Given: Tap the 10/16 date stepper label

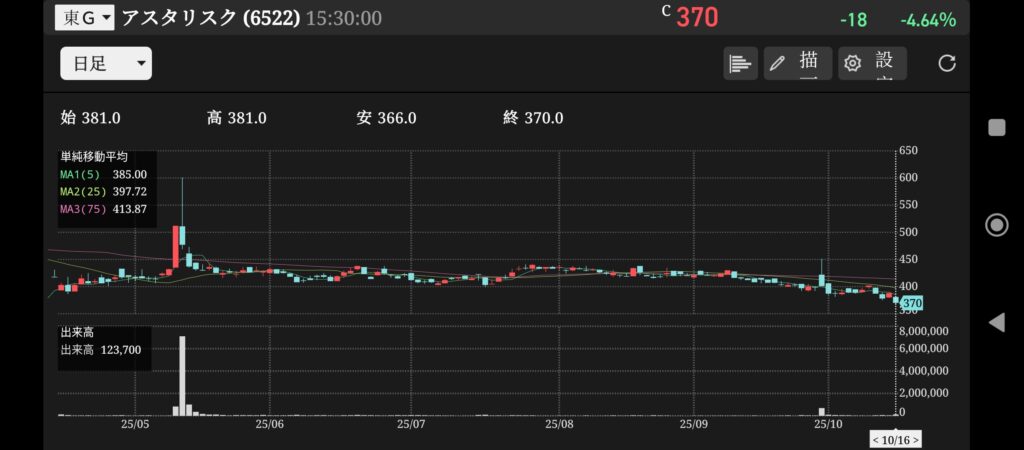Looking at the screenshot, I should point(895,440).
